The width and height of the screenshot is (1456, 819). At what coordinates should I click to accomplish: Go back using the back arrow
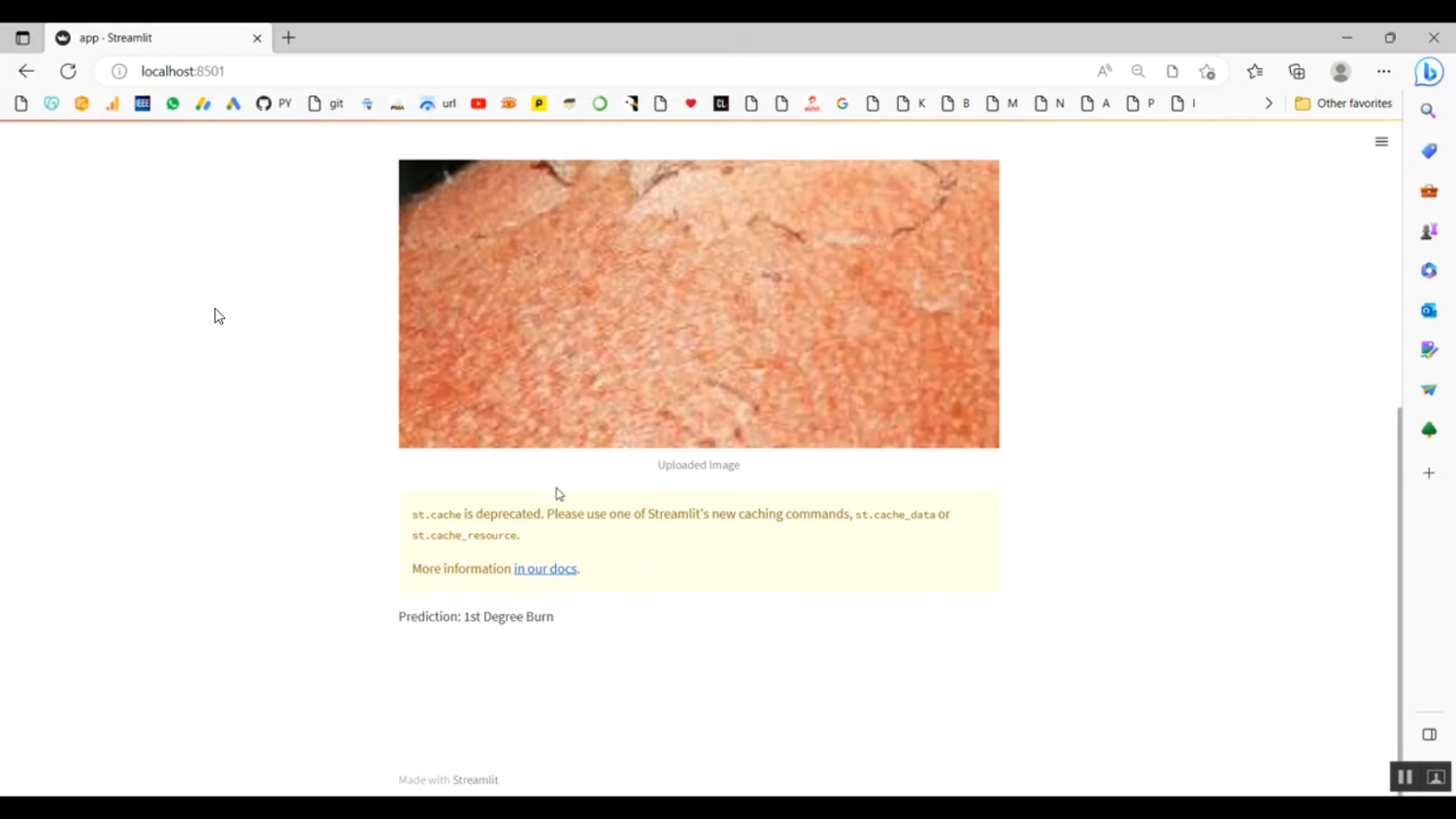[26, 71]
